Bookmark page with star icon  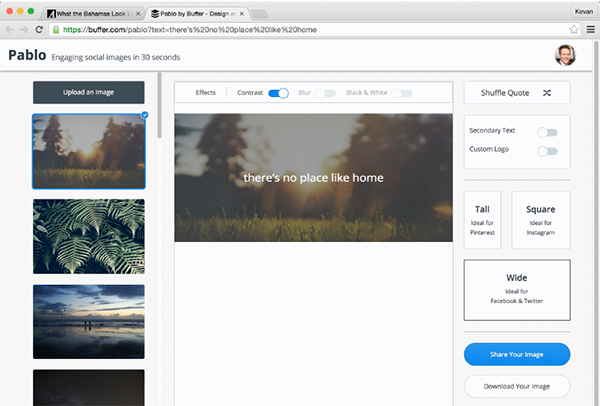click(574, 29)
